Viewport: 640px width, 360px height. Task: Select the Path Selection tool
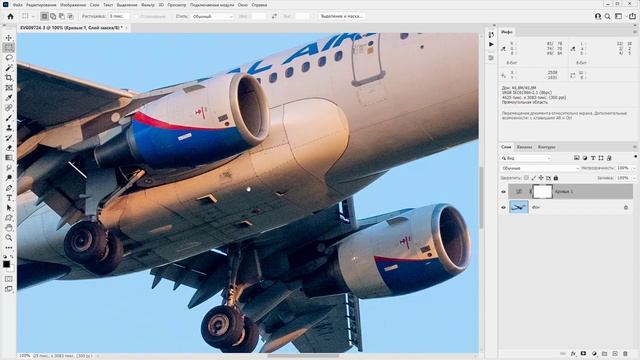click(x=9, y=208)
